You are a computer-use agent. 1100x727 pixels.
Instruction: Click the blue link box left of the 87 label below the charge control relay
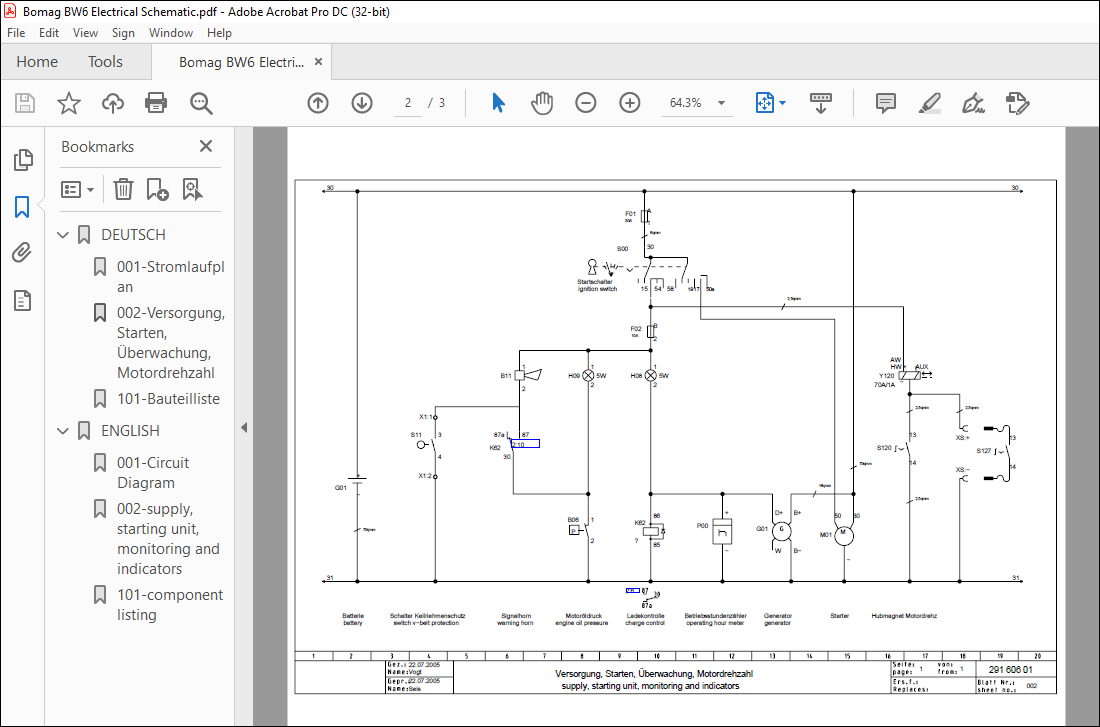pyautogui.click(x=632, y=591)
